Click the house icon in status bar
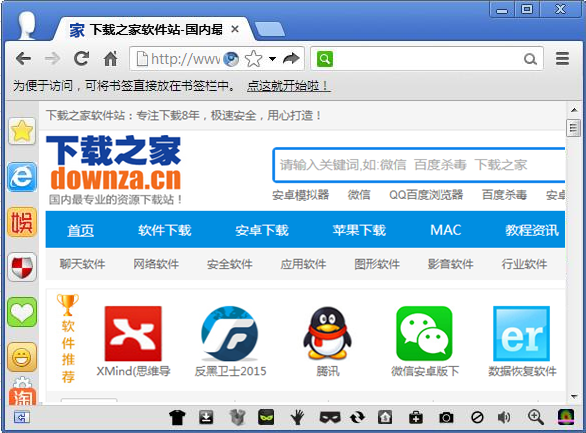This screenshot has width=586, height=433. tap(385, 417)
